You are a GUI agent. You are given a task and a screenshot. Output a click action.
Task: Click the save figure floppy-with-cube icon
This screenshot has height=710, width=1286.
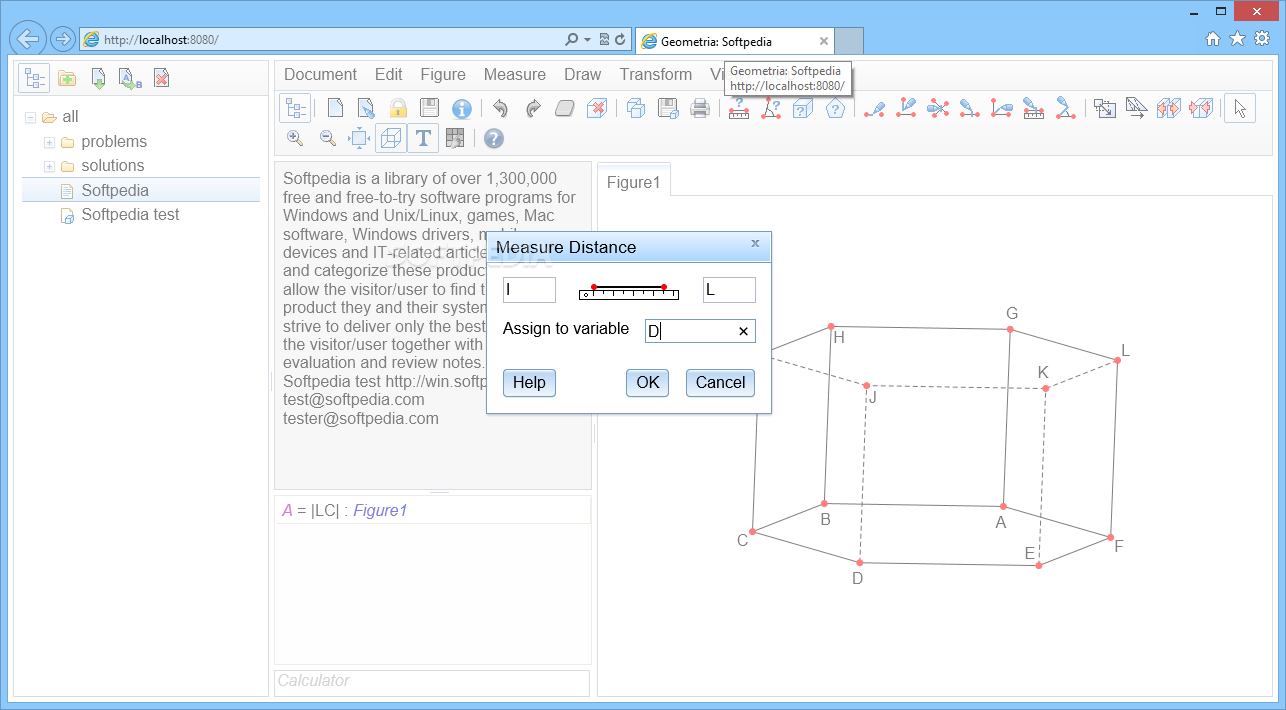tap(668, 108)
